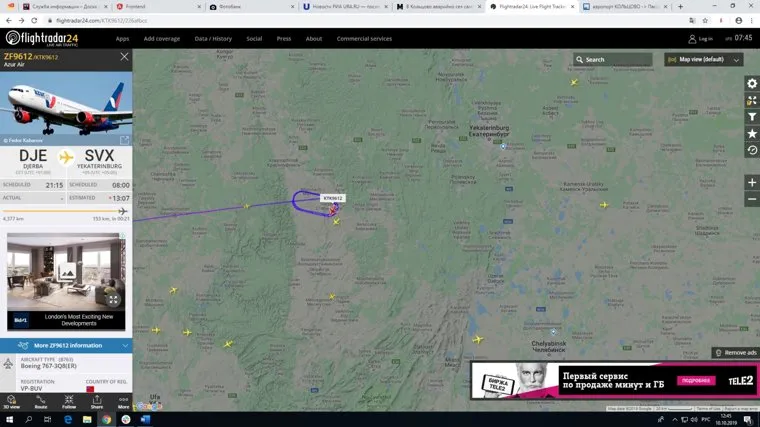Expand More ZF9612 information section

pos(66,345)
